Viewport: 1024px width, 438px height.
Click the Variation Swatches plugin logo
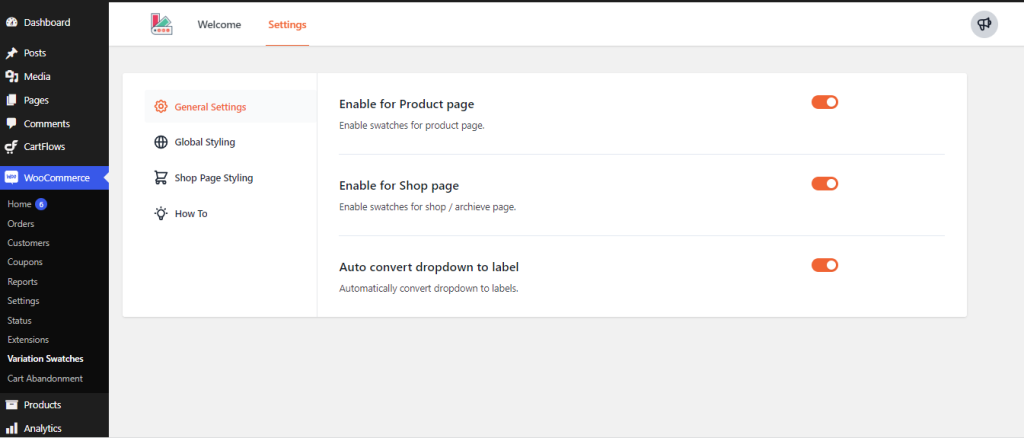161,25
